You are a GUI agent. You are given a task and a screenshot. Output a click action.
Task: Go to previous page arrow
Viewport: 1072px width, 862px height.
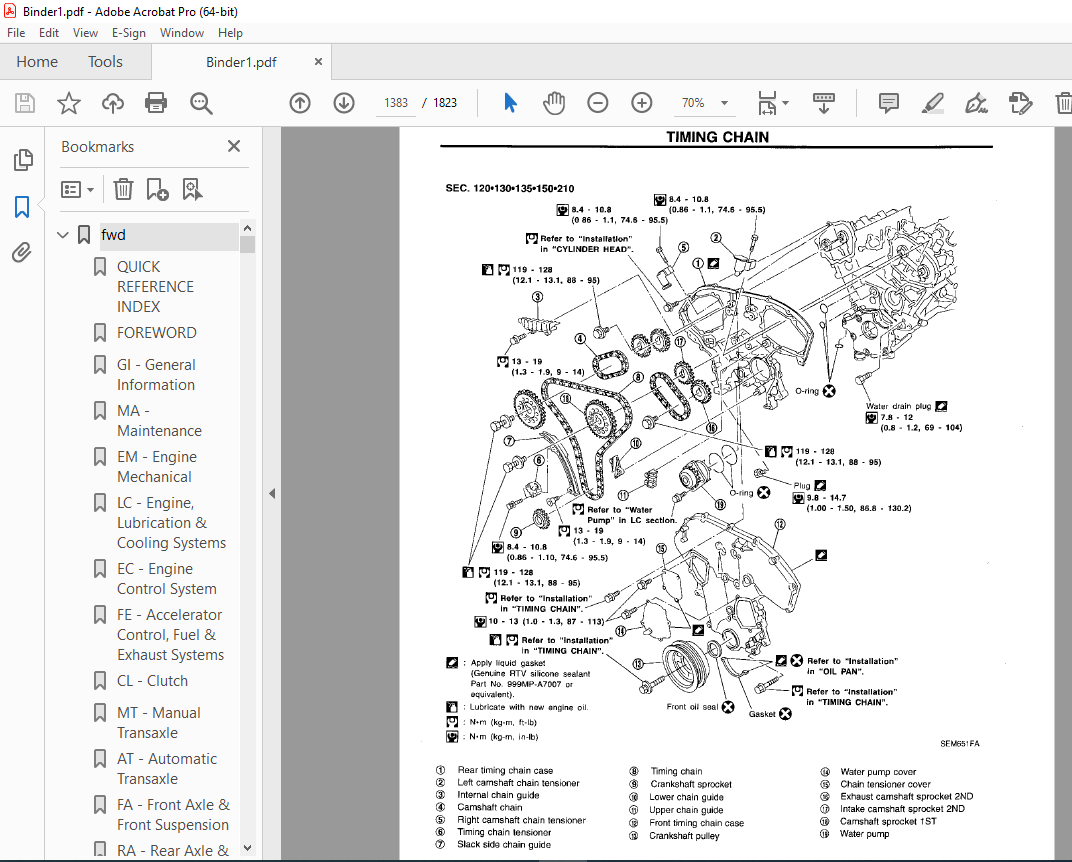300,103
